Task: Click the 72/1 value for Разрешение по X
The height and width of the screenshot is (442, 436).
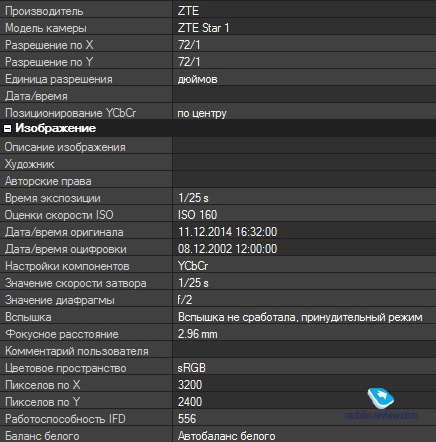Action: click(189, 45)
